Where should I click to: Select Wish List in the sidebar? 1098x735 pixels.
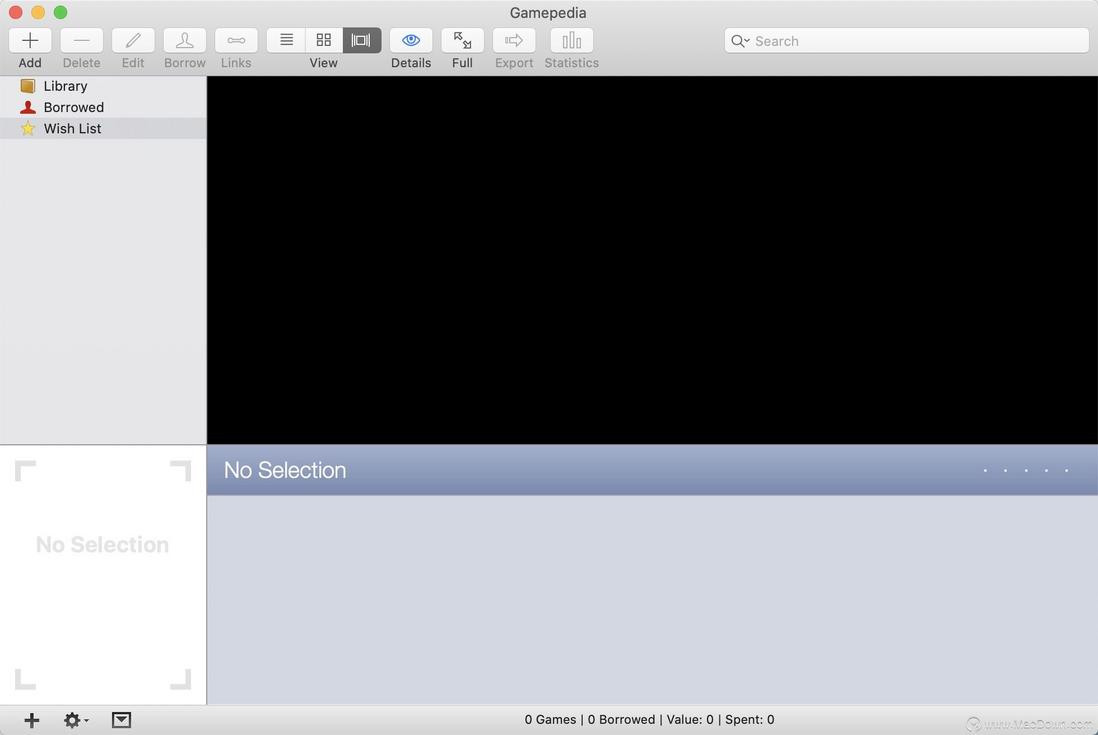pos(103,128)
